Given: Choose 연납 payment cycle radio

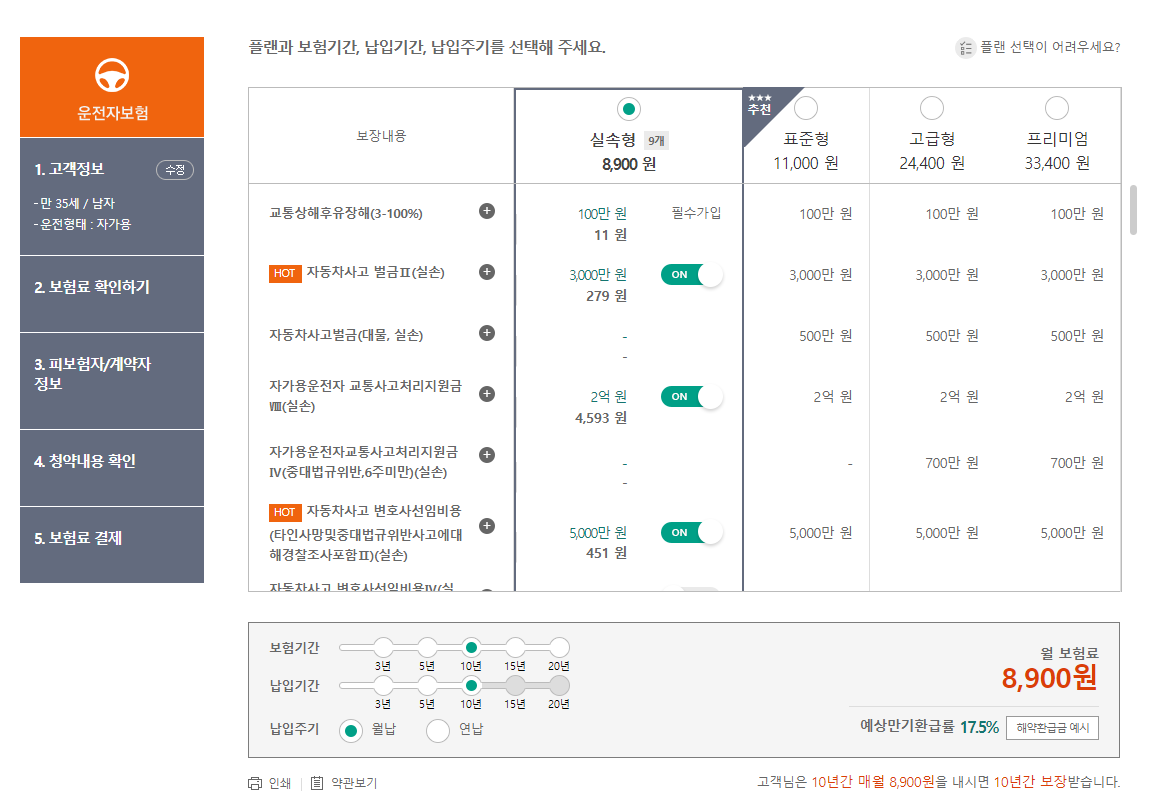Looking at the screenshot, I should click(x=437, y=731).
